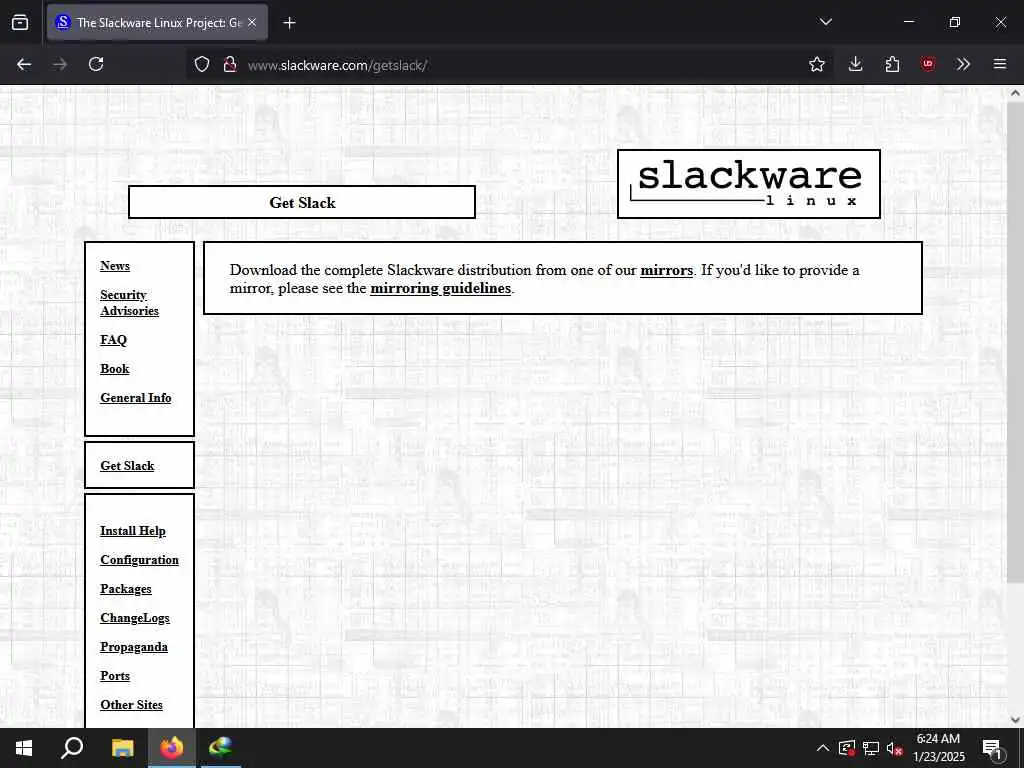1024x768 pixels.
Task: Open taskbar clock and date
Action: 938,748
